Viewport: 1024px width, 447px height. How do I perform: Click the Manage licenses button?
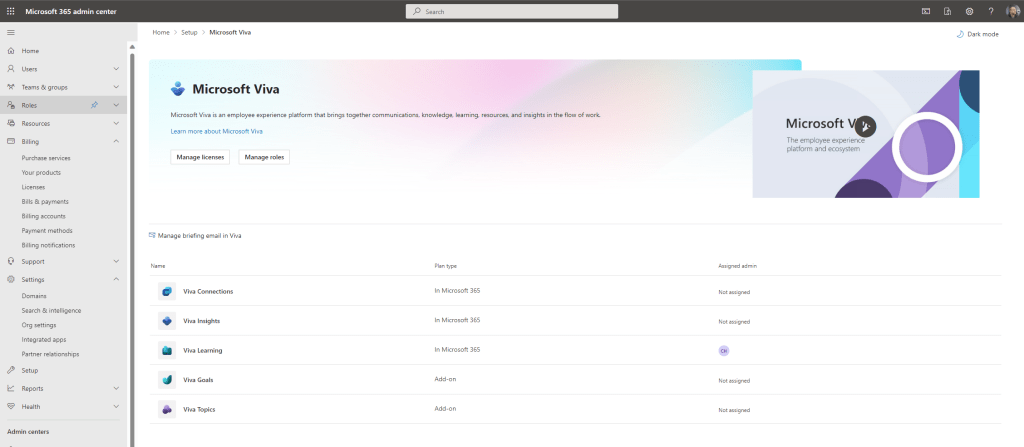[x=200, y=157]
